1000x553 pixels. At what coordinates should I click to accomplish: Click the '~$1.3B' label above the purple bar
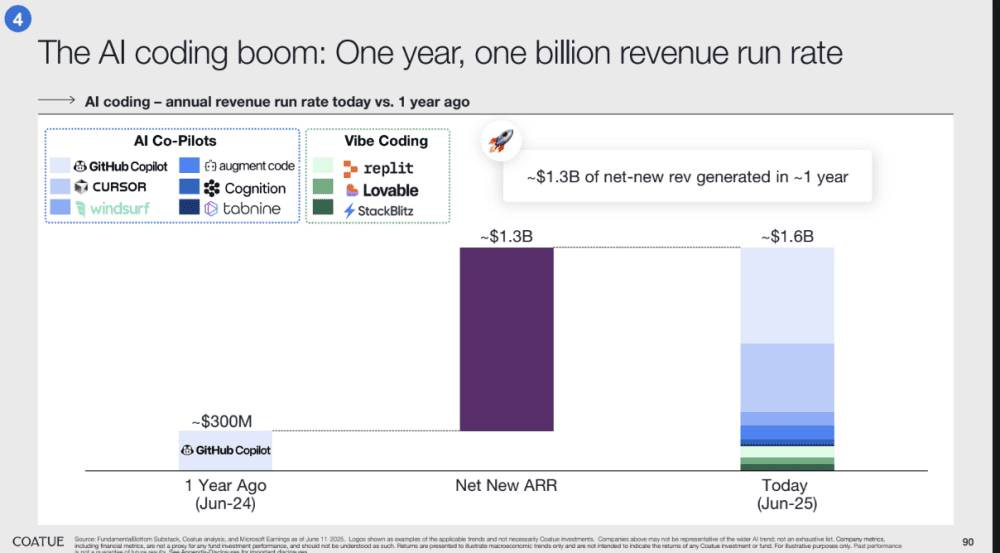click(x=506, y=237)
